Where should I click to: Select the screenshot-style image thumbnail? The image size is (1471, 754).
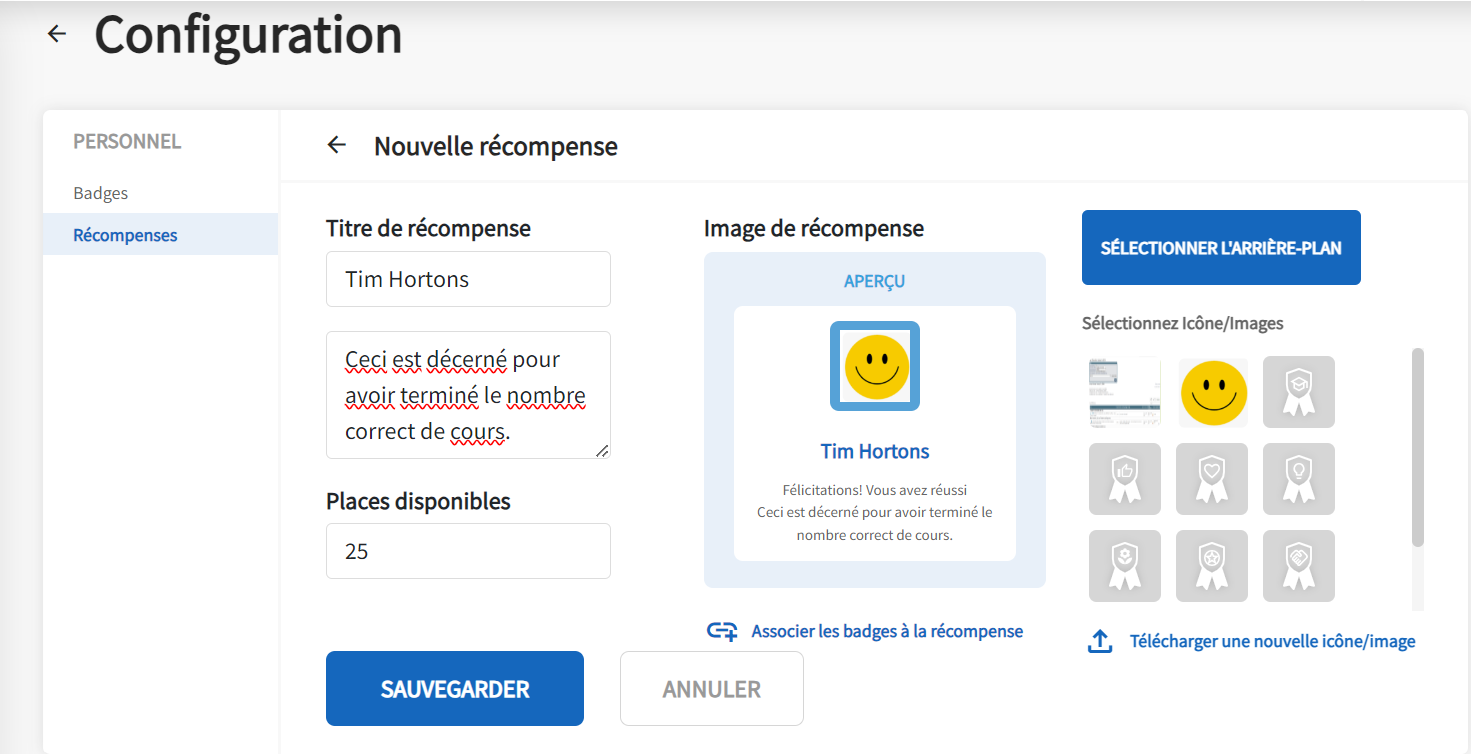[1125, 392]
